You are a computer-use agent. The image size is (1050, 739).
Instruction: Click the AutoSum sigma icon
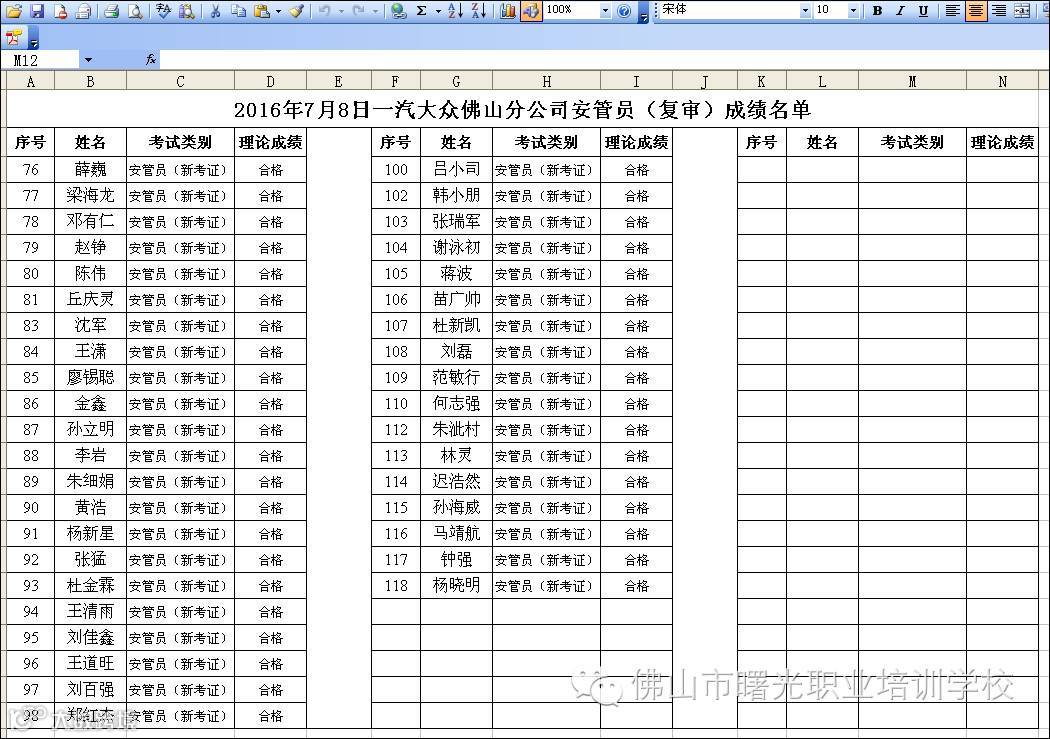(x=422, y=11)
